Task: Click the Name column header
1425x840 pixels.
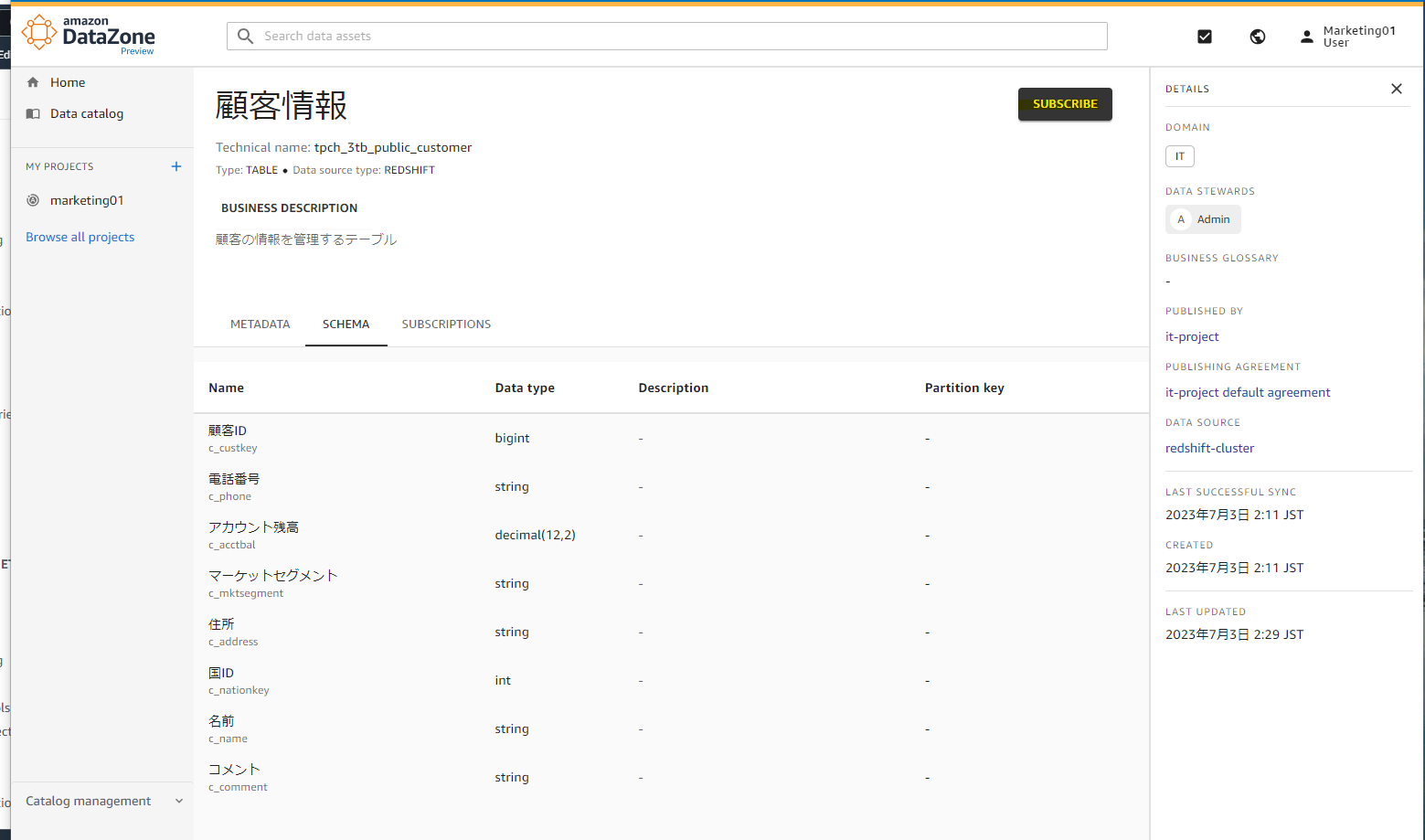Action: [x=227, y=388]
